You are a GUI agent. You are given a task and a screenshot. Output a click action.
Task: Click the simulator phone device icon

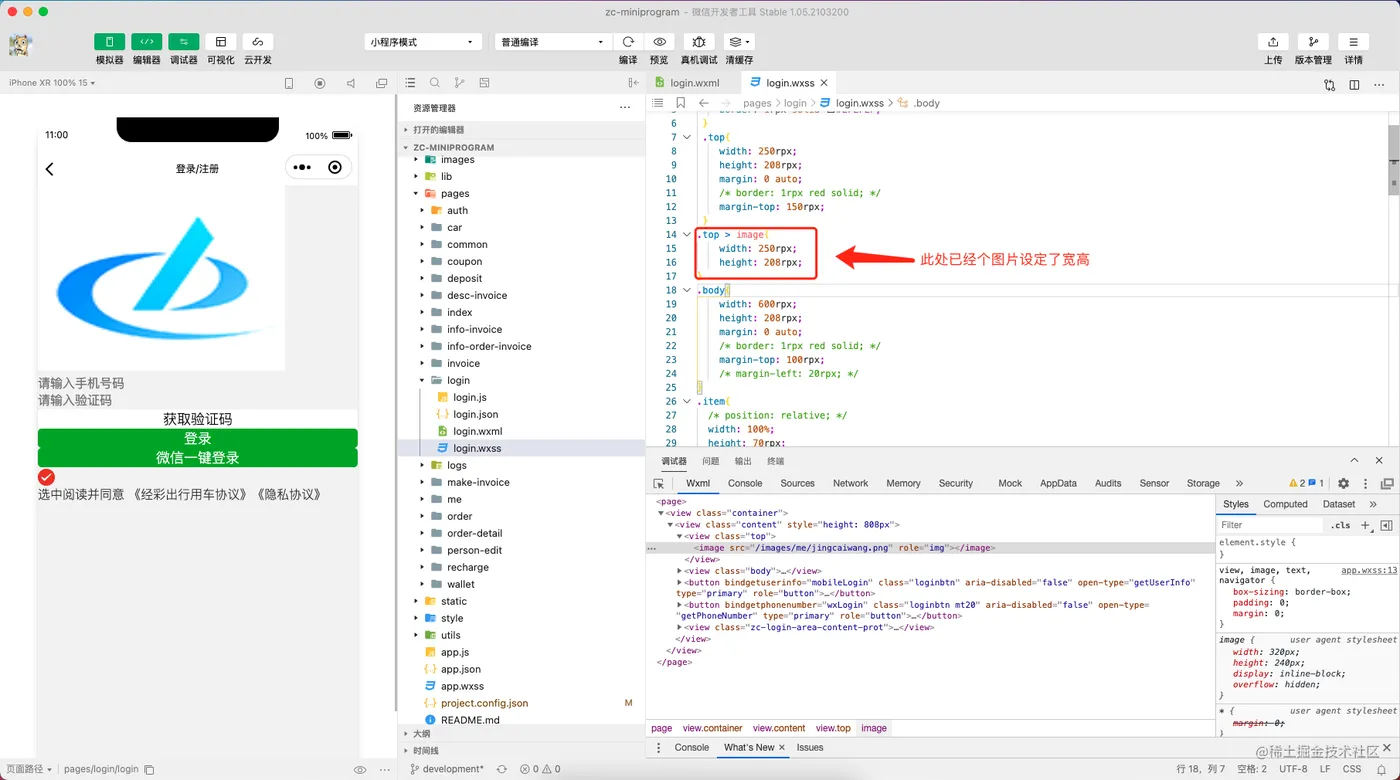coord(289,84)
